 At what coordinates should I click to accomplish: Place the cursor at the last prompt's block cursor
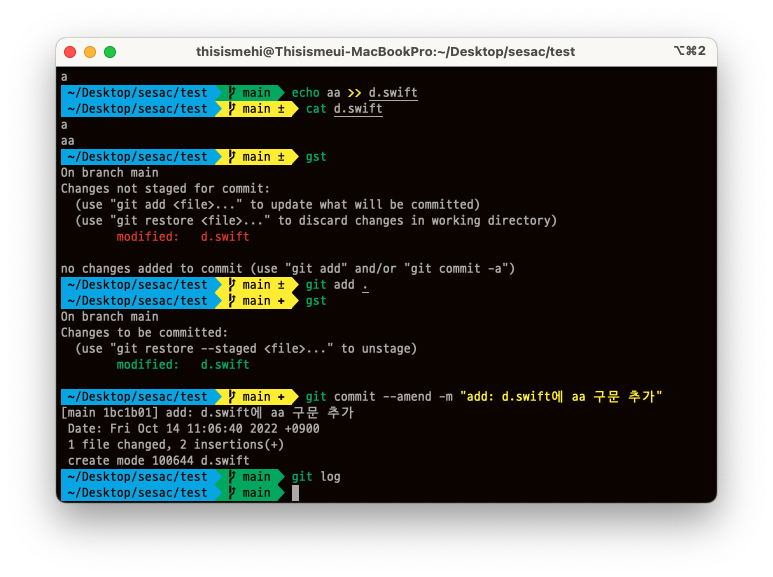click(295, 493)
